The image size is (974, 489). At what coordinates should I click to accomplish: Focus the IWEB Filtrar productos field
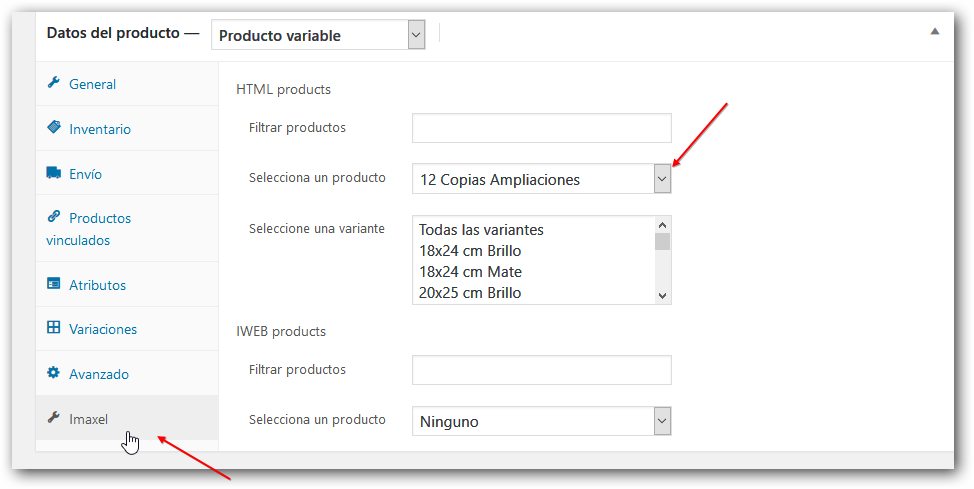click(x=542, y=370)
